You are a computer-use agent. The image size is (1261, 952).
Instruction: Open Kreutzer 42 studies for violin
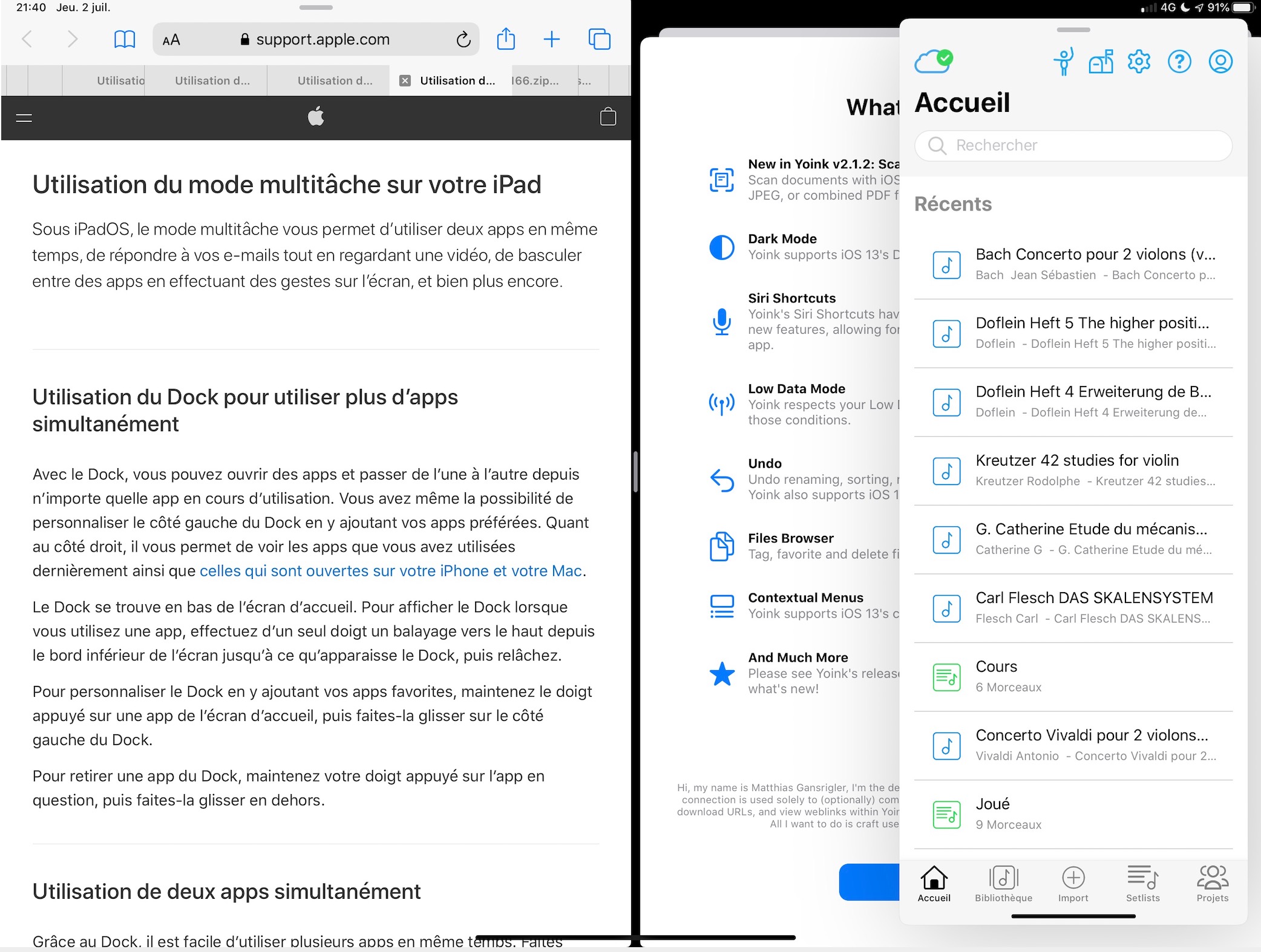1073,471
